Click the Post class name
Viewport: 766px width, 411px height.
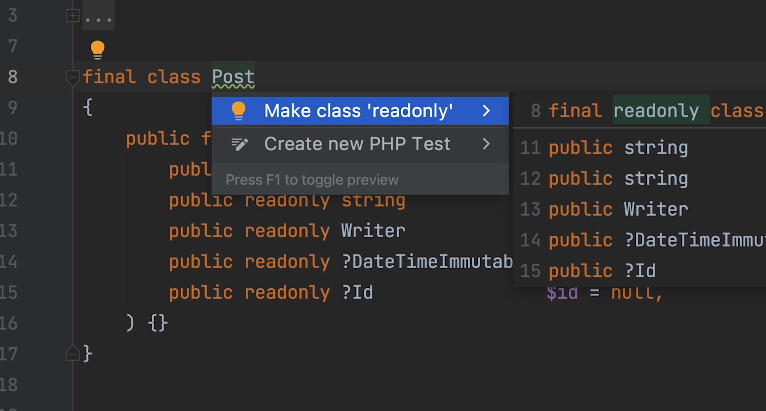(x=233, y=77)
